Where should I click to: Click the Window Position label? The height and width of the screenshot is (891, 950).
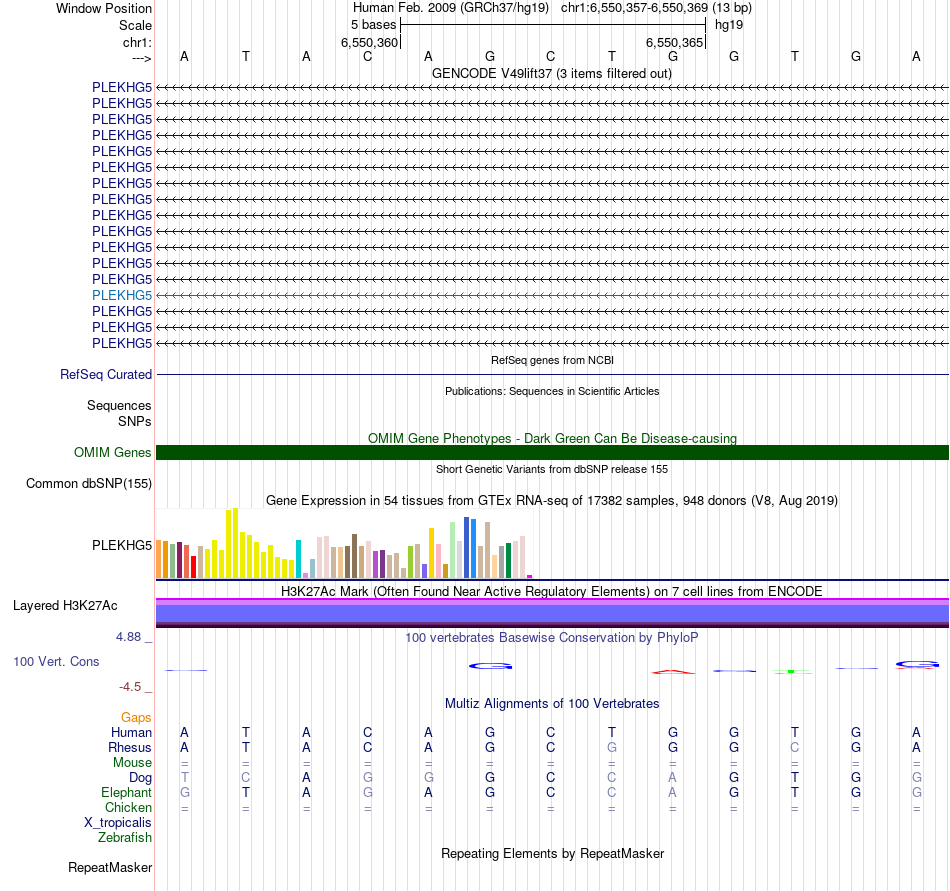click(x=104, y=8)
